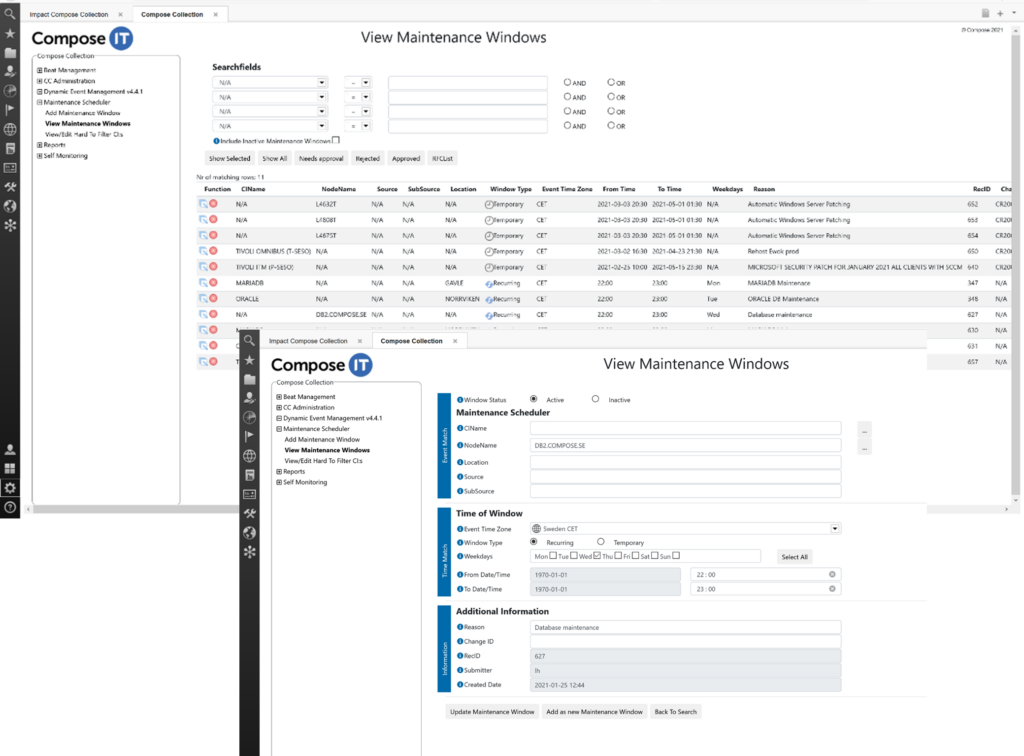
Task: Collapse Dynamic Event Management in foreground window tree
Action: coord(279,418)
